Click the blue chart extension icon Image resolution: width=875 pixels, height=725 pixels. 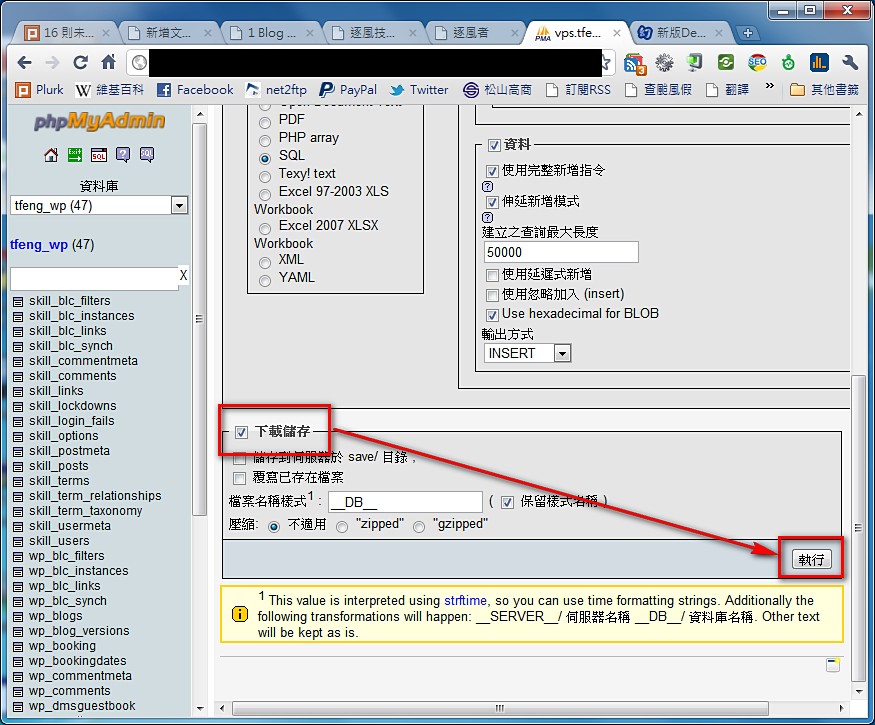tap(819, 63)
